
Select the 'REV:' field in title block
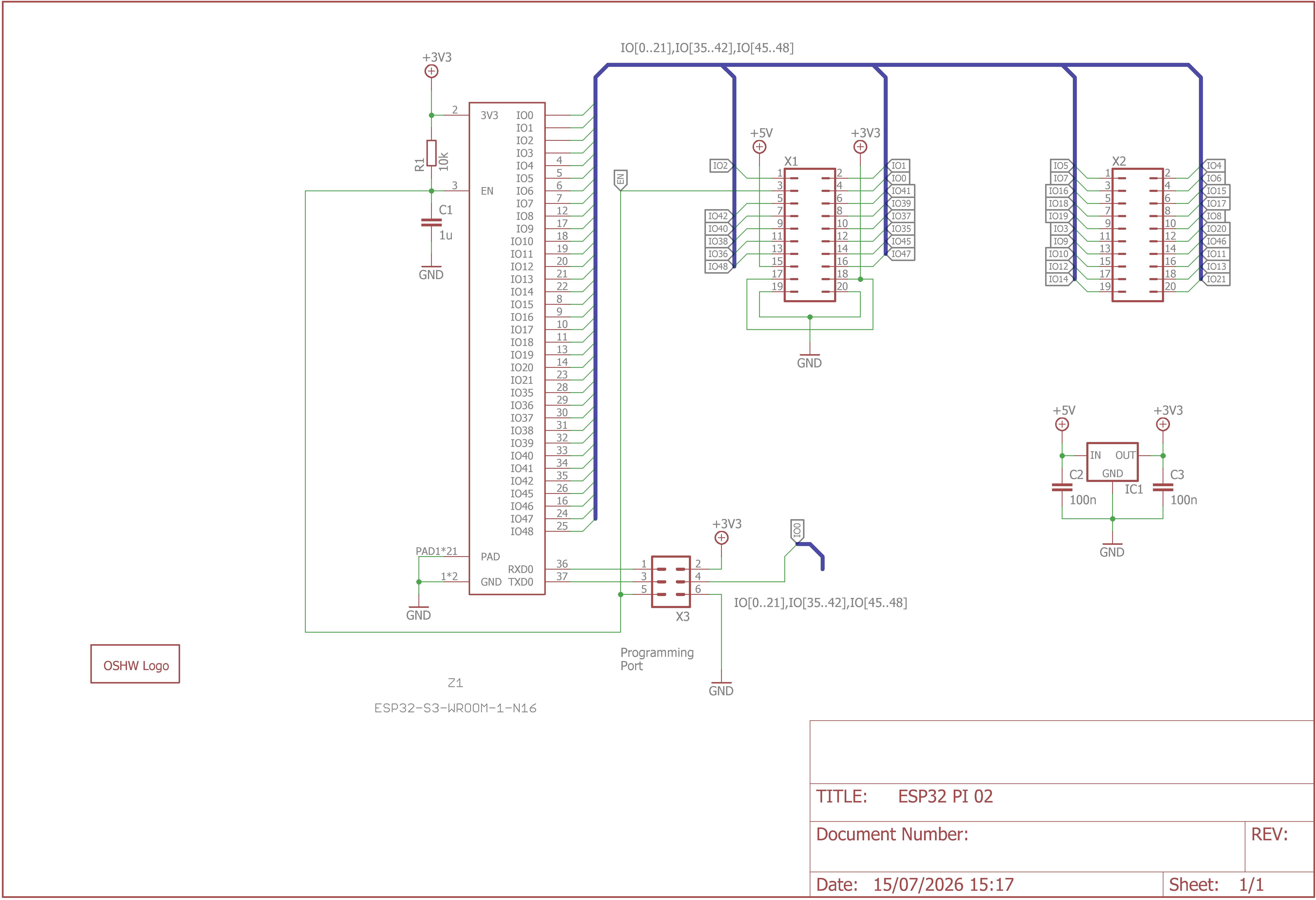tap(1270, 834)
